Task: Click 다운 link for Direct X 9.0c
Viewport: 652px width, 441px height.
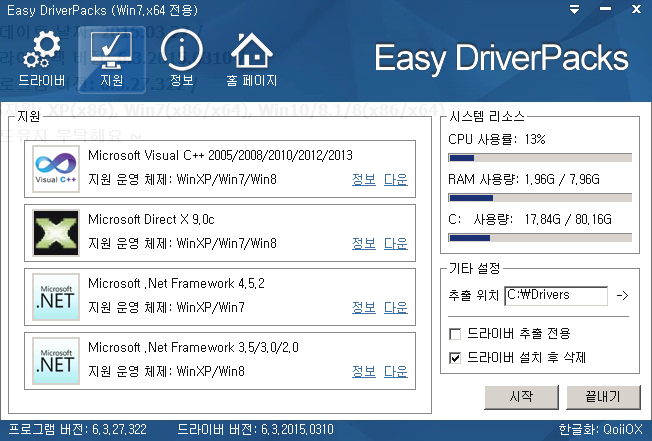Action: (395, 244)
